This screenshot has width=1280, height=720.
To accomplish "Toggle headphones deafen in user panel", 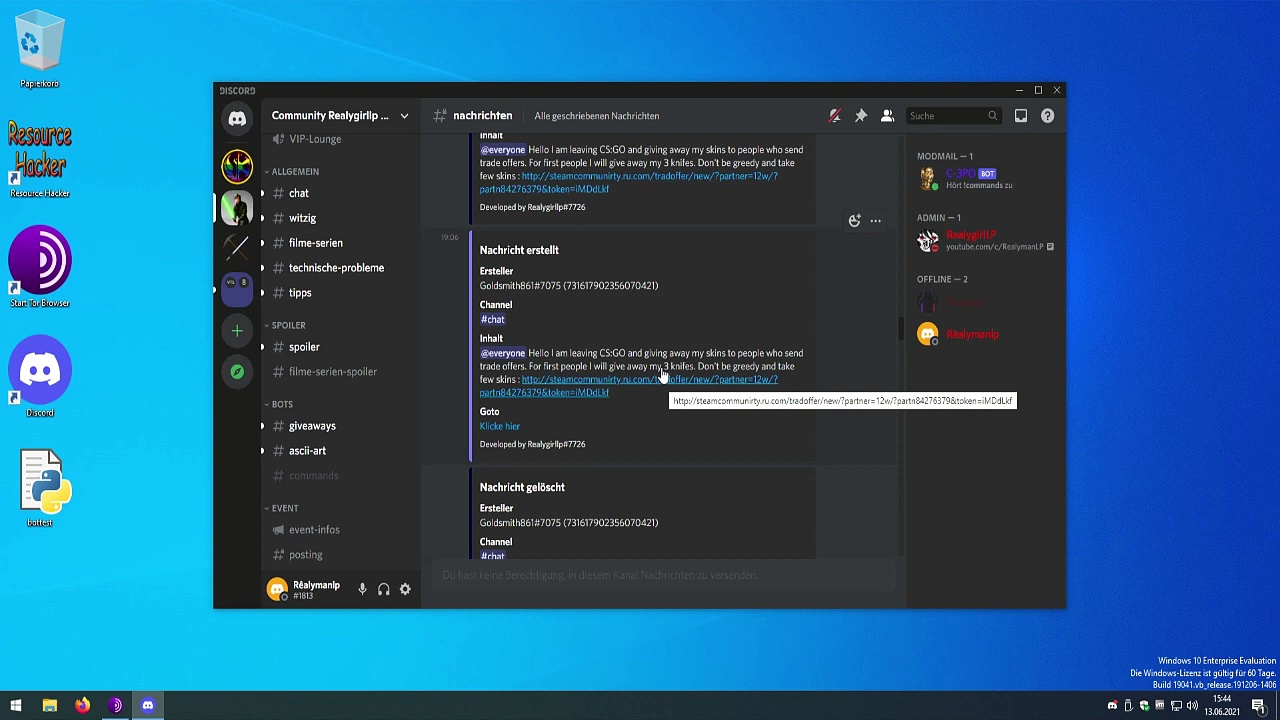I will coord(384,590).
